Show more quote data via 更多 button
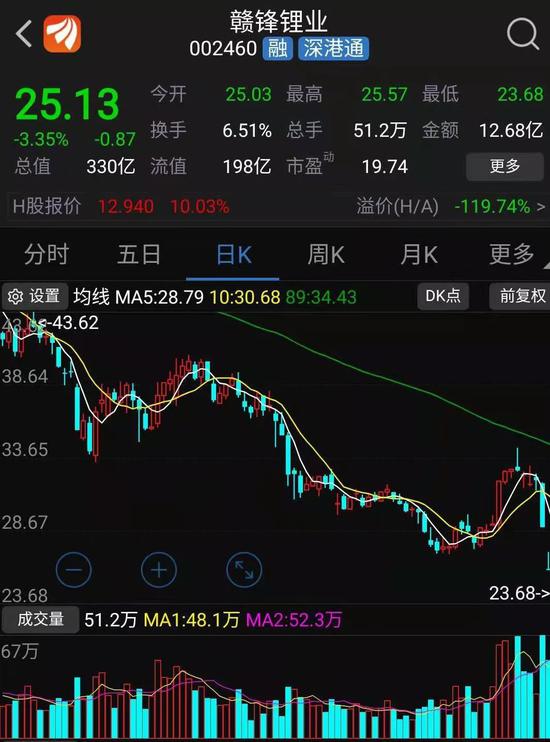Image resolution: width=550 pixels, height=742 pixels. 505,167
